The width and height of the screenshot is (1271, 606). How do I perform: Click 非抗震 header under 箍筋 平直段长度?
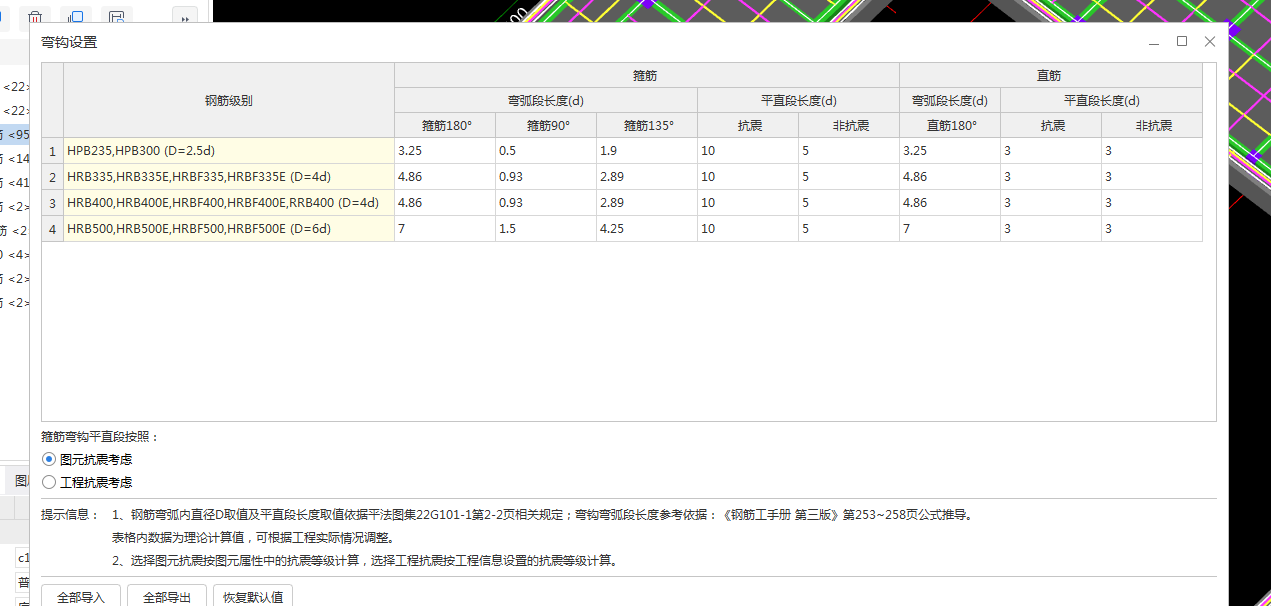tap(849, 126)
